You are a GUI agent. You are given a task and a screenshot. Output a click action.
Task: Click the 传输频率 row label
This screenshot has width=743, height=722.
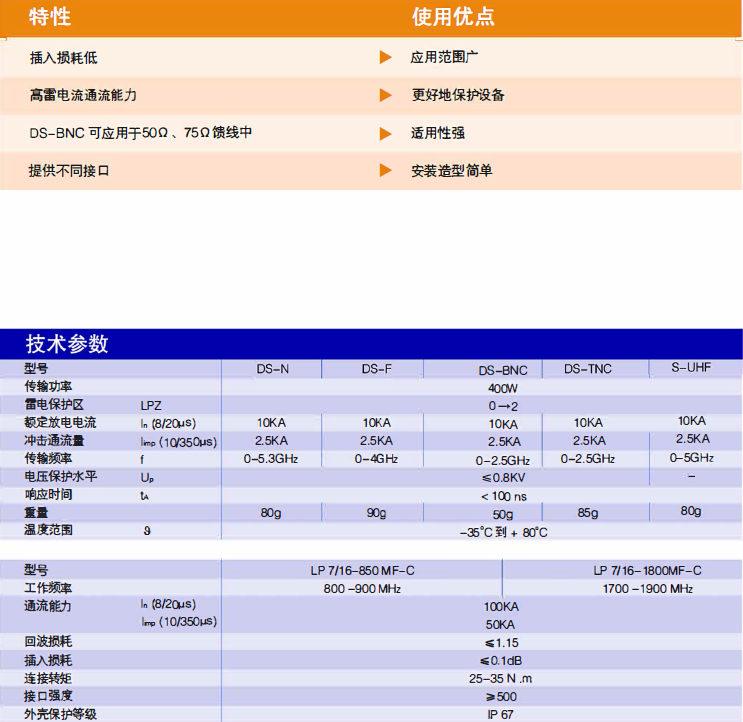pos(48,459)
